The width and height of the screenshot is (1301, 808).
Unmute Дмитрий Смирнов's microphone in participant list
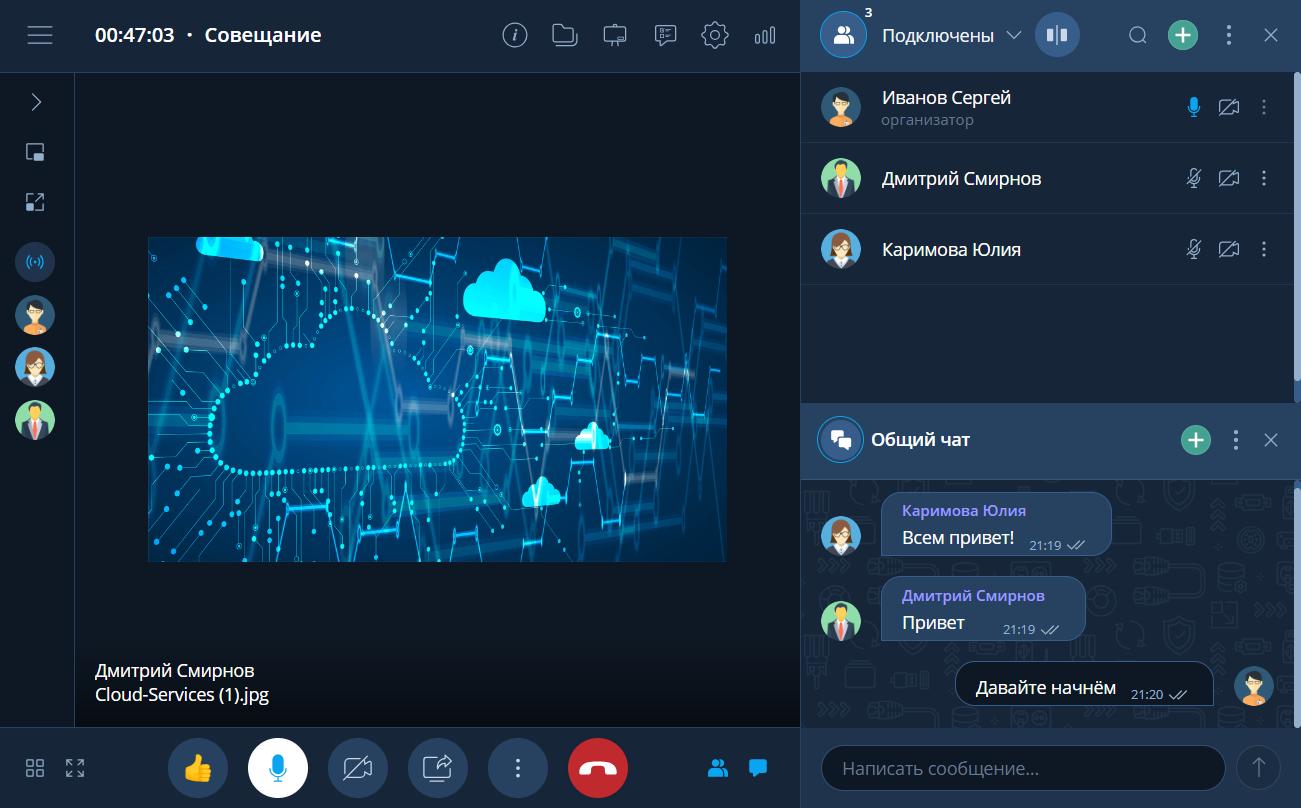tap(1193, 178)
